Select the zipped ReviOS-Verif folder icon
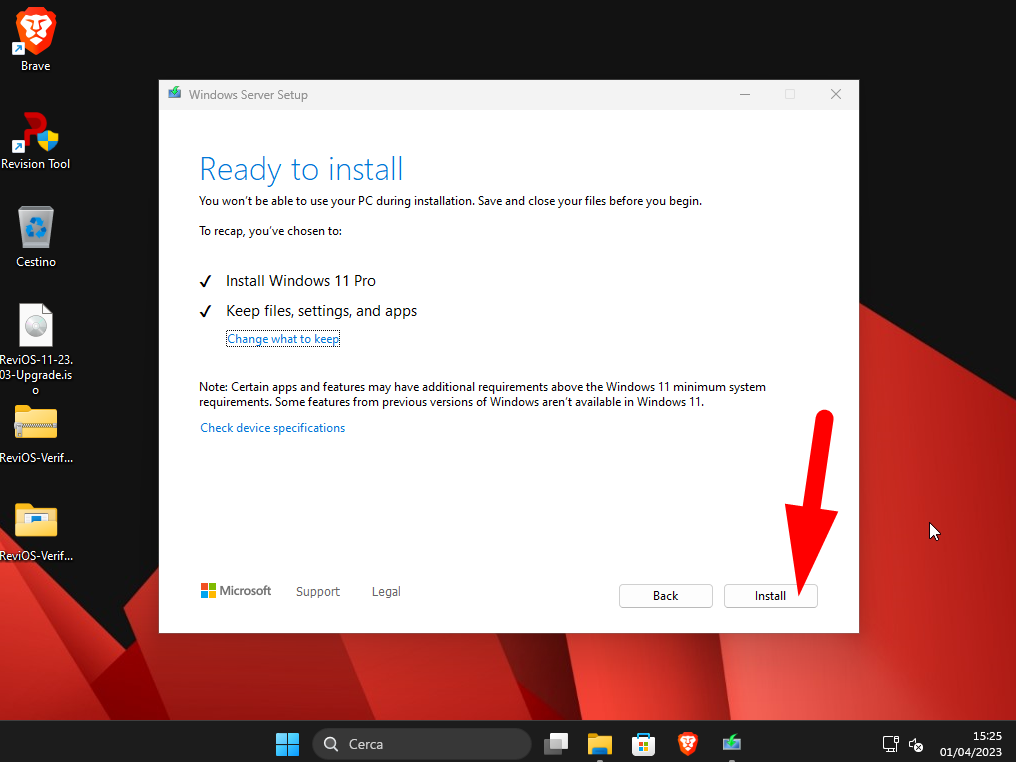This screenshot has height=762, width=1016. click(x=36, y=434)
